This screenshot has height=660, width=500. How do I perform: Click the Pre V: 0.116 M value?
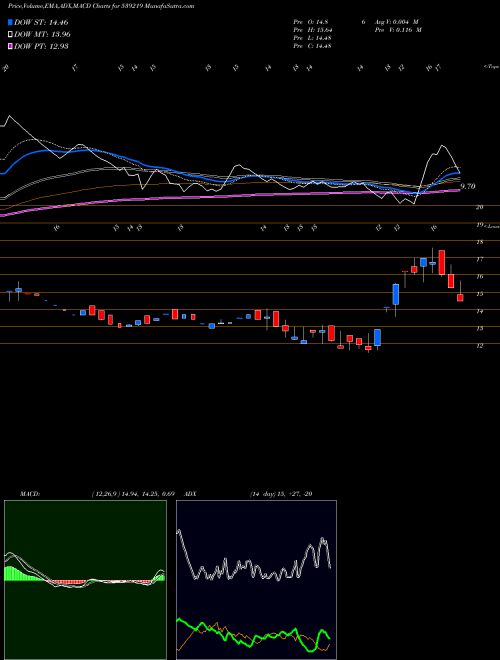pos(400,30)
